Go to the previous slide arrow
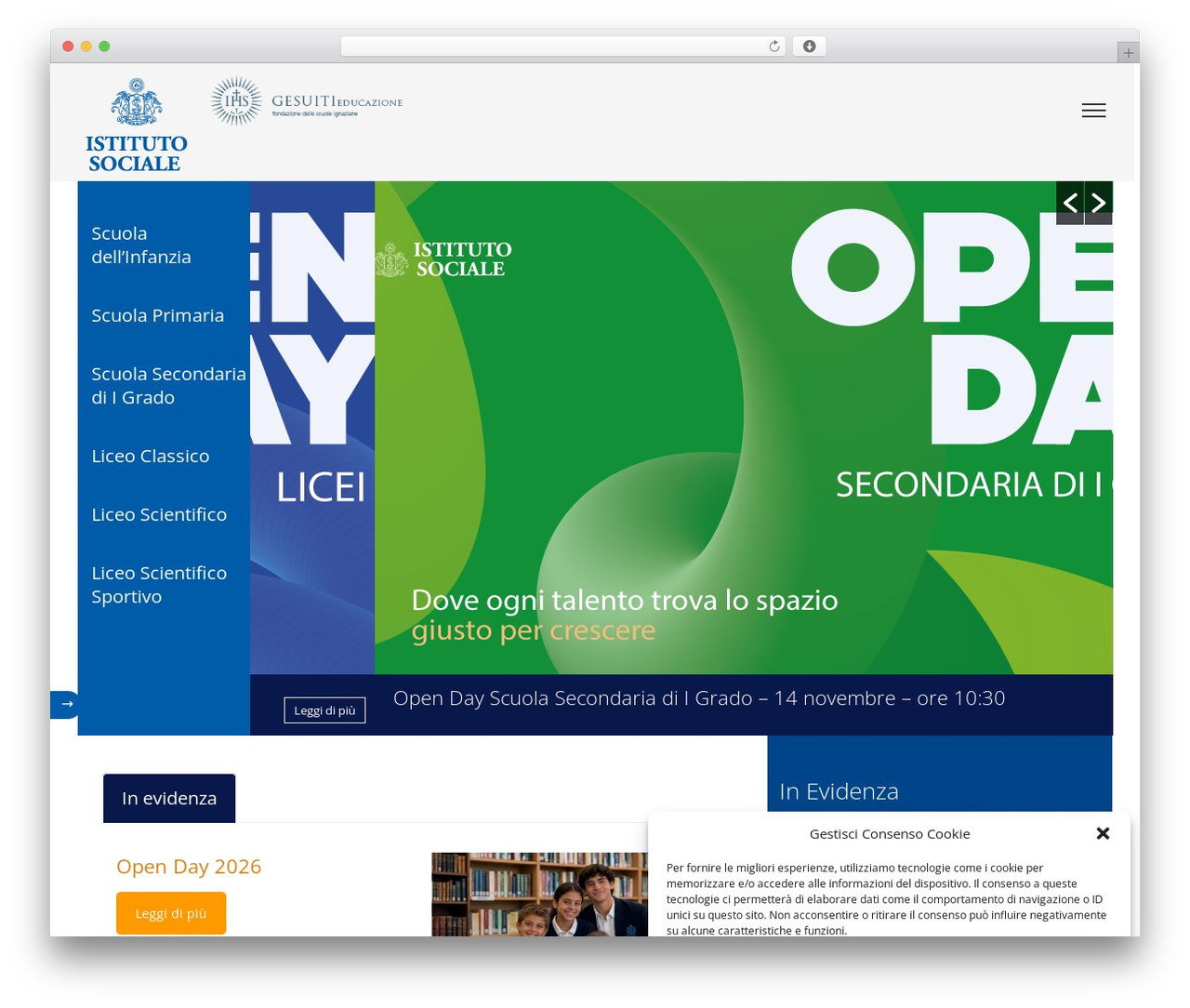The height and width of the screenshot is (1008, 1190). click(1070, 203)
